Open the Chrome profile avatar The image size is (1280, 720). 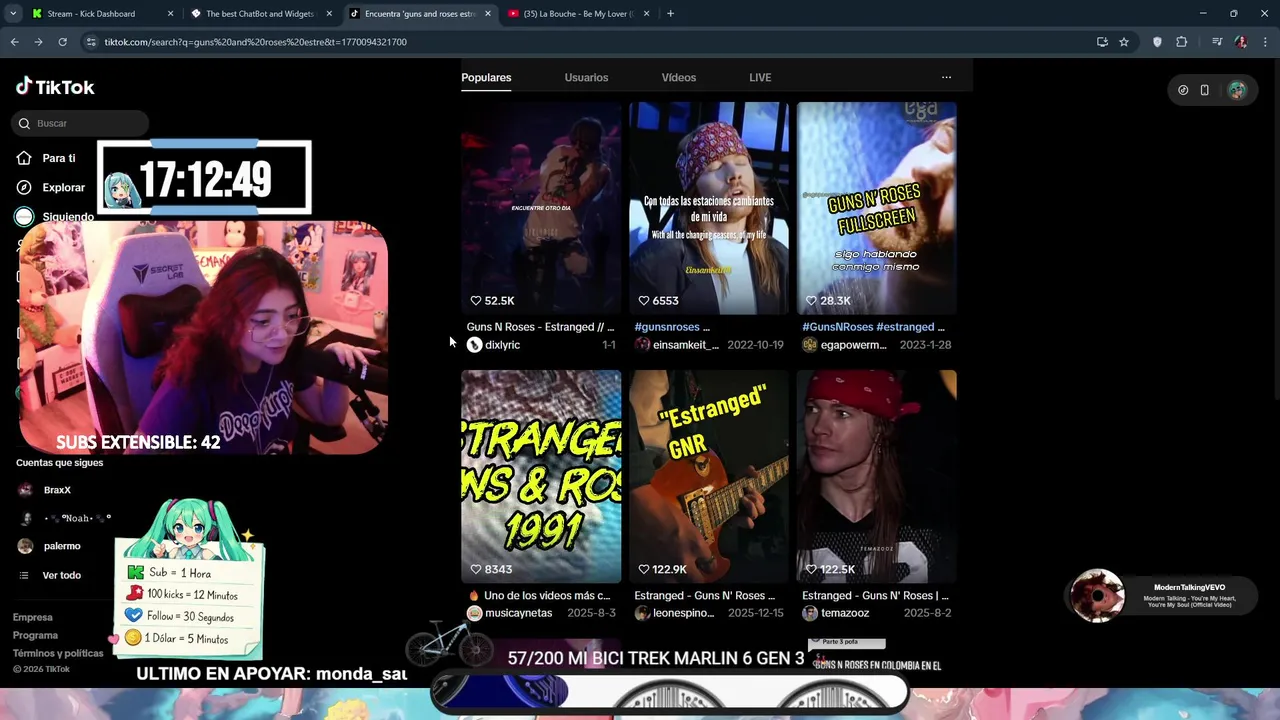[x=1241, y=42]
